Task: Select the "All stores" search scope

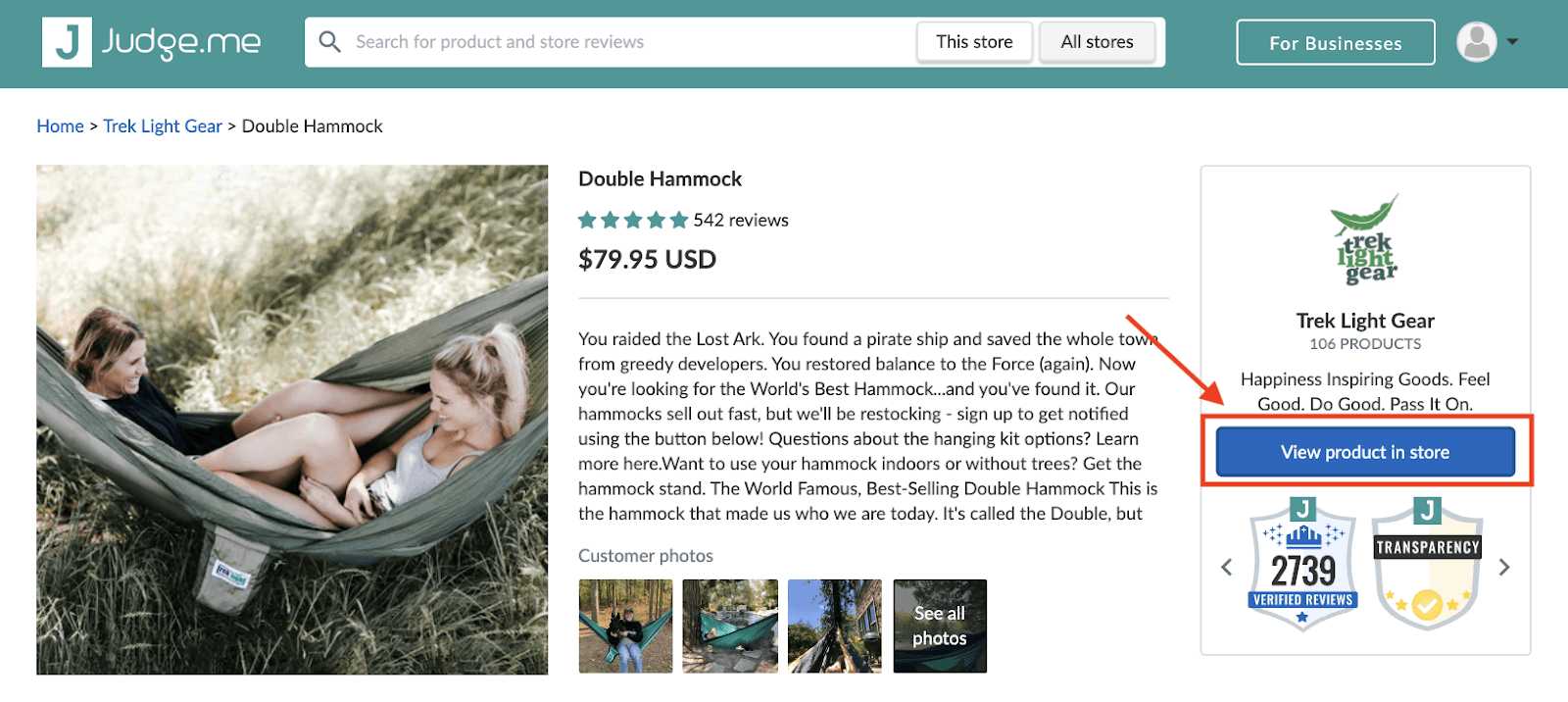Action: pos(1097,42)
